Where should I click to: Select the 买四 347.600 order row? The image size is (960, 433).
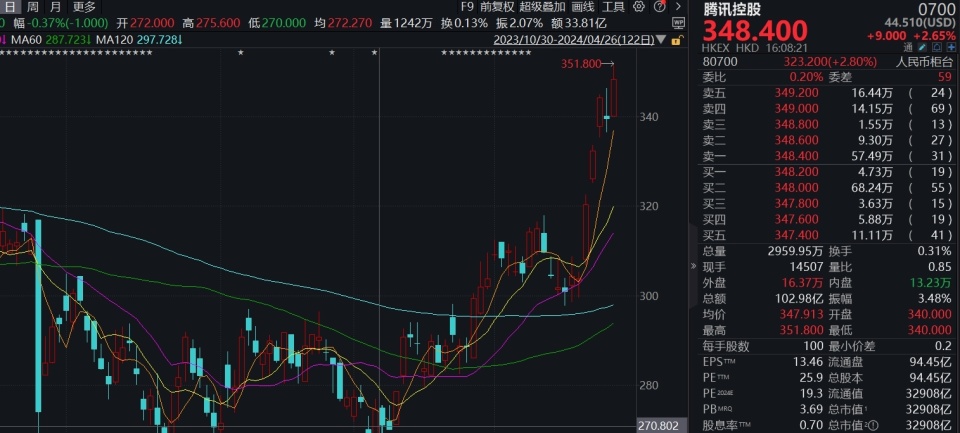coord(829,220)
